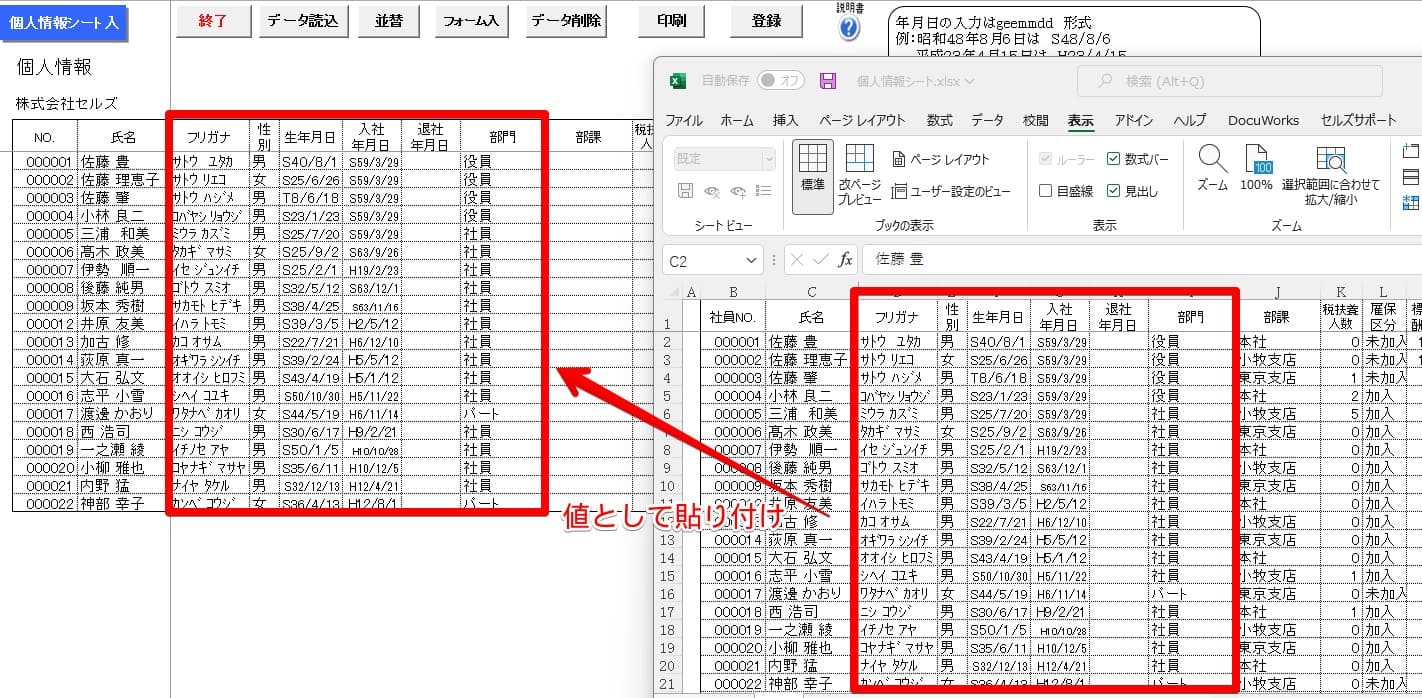1422x698 pixels.
Task: Open the ズーム magnifier zoom dialog
Action: pyautogui.click(x=1213, y=168)
